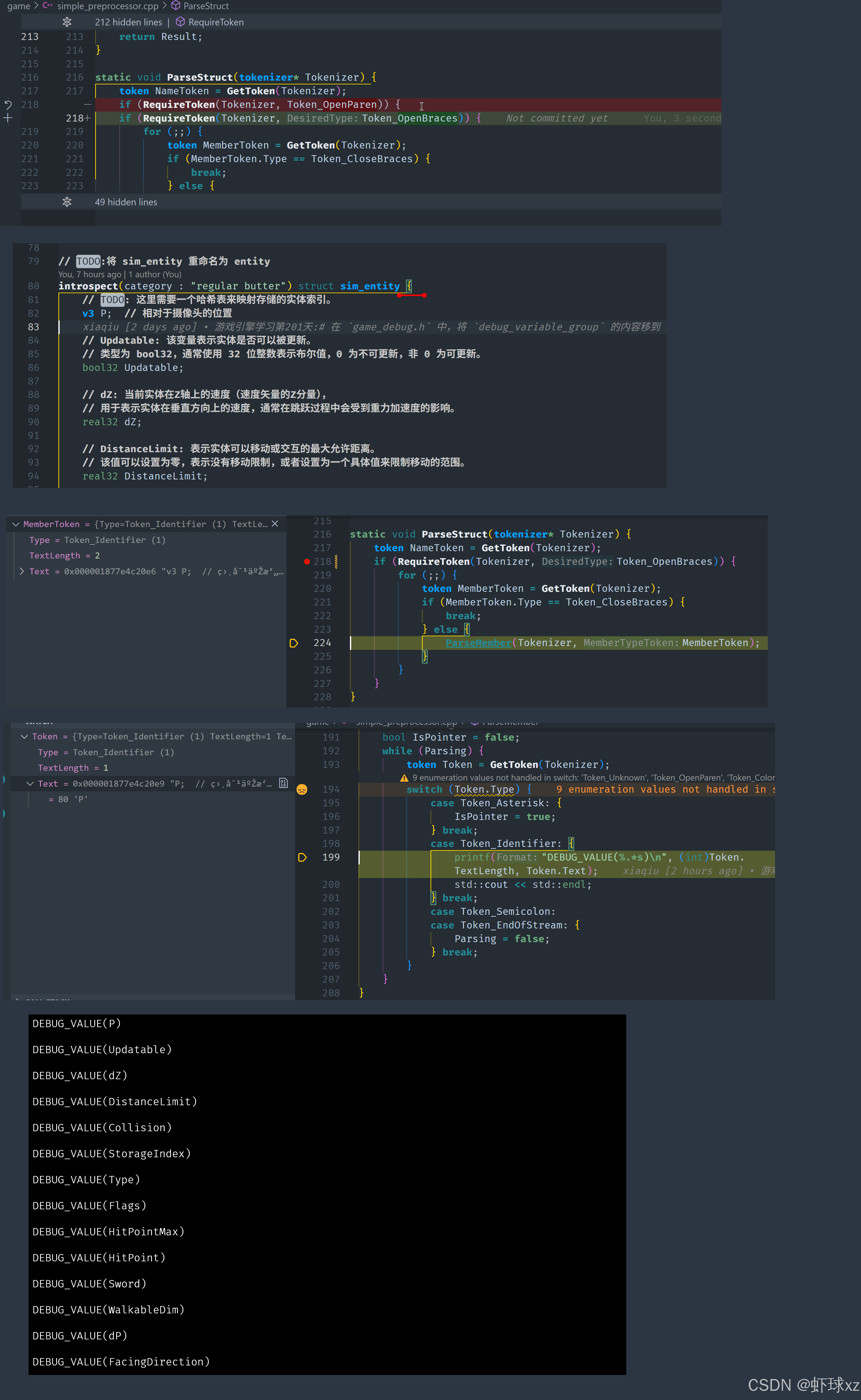The height and width of the screenshot is (1400, 861).
Task: Click sad face icon at line 194
Action: (302, 789)
